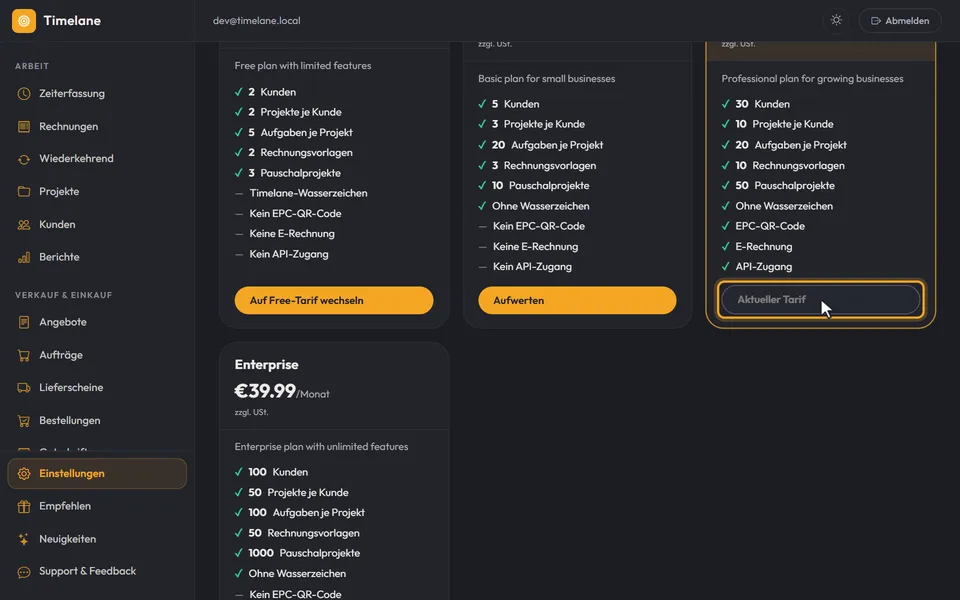Click the Aktueller Tarif button
The height and width of the screenshot is (600, 960).
820,299
